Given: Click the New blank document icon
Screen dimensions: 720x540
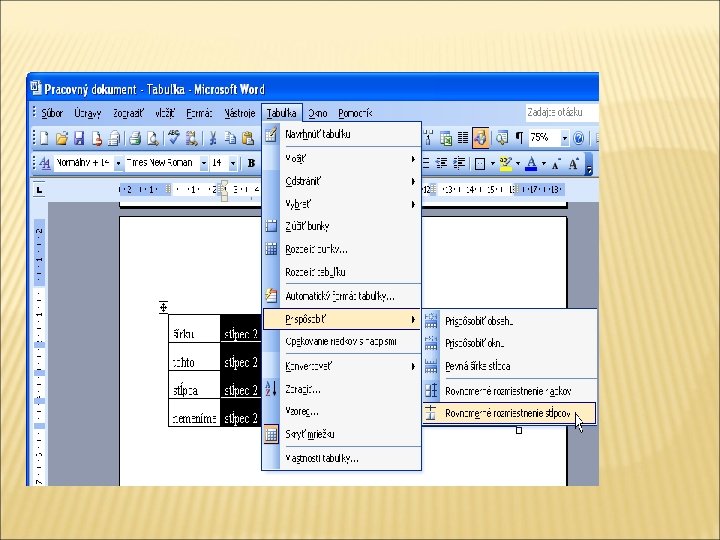Looking at the screenshot, I should coord(44,138).
